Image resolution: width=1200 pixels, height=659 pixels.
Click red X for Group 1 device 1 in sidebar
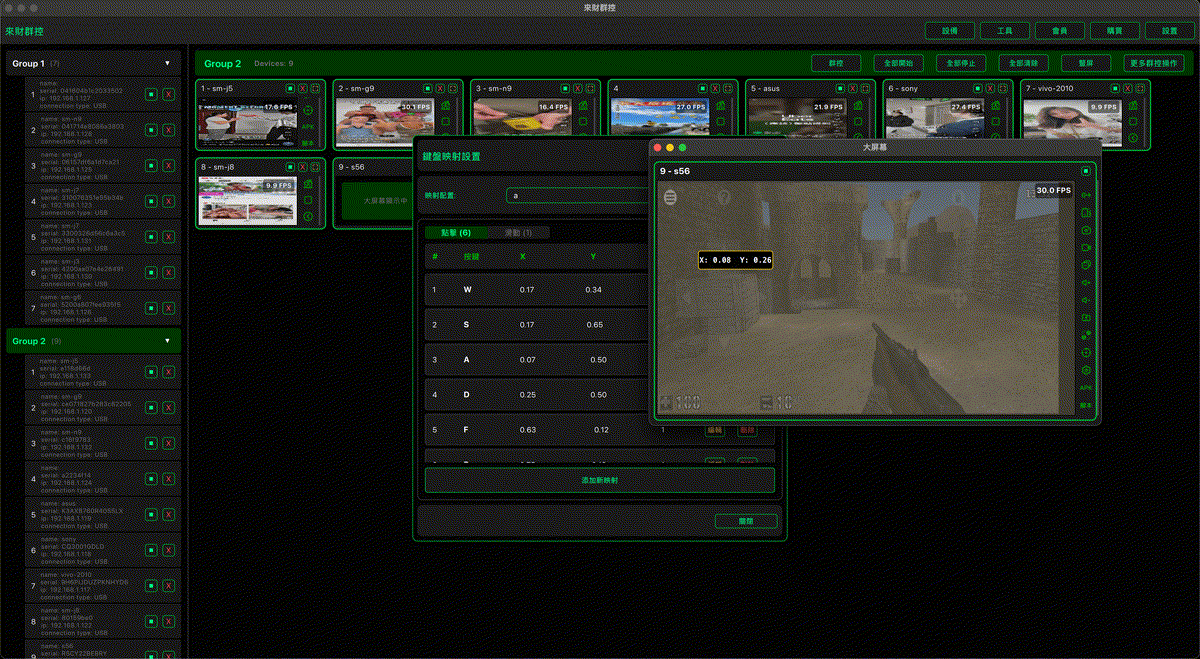168,94
